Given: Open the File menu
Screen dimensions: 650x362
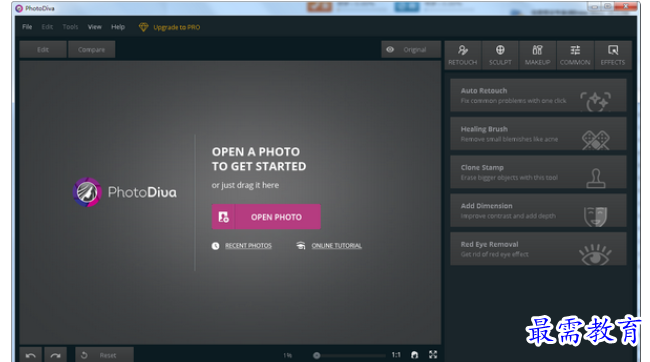Looking at the screenshot, I should 27,27.
